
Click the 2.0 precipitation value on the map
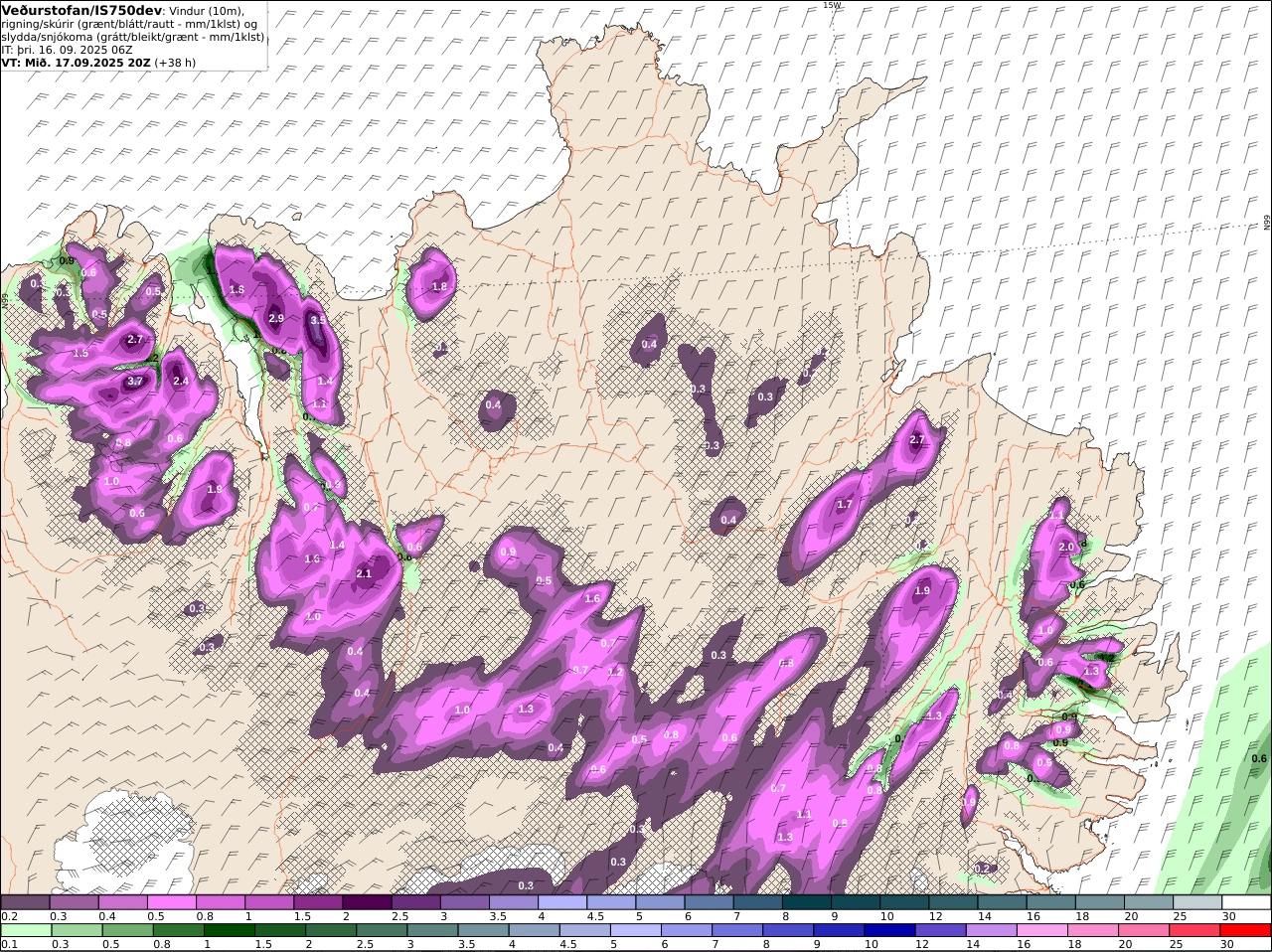pyautogui.click(x=1066, y=547)
